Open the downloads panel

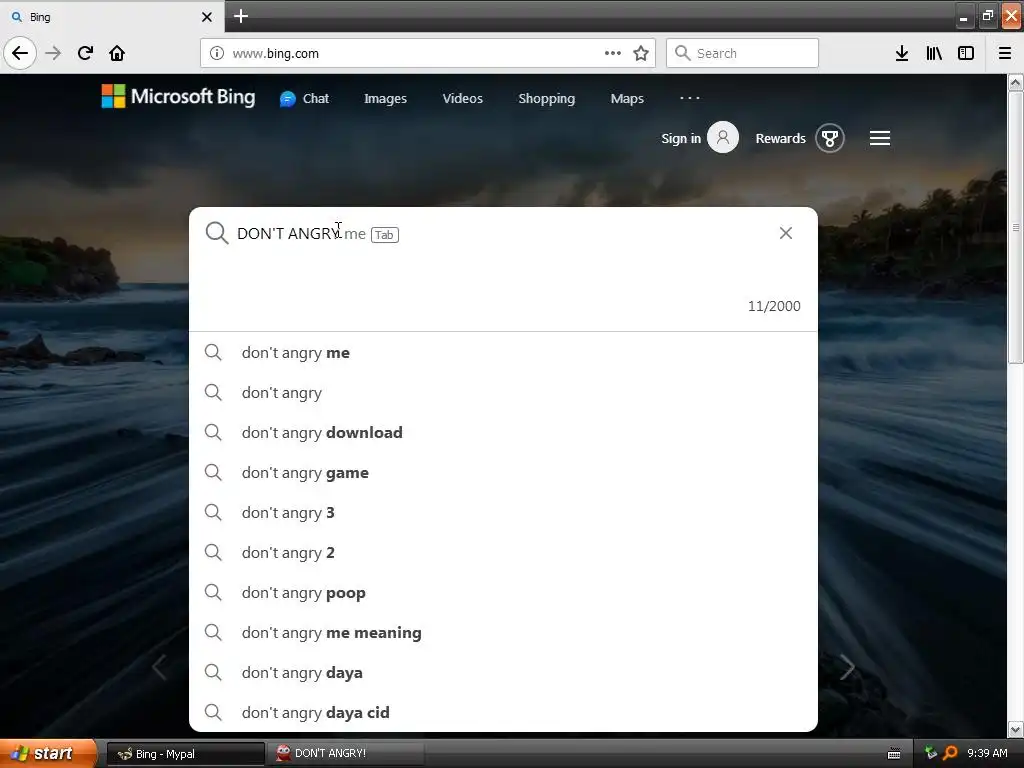pyautogui.click(x=902, y=53)
